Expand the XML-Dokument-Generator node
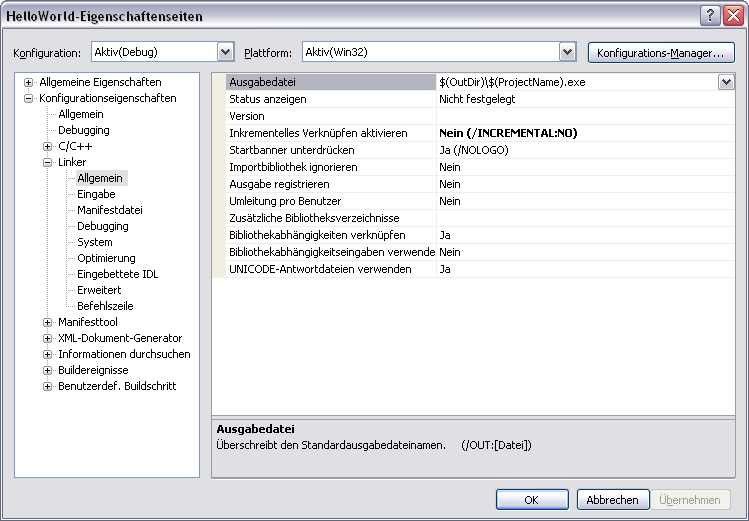This screenshot has width=749, height=521. pyautogui.click(x=48, y=338)
